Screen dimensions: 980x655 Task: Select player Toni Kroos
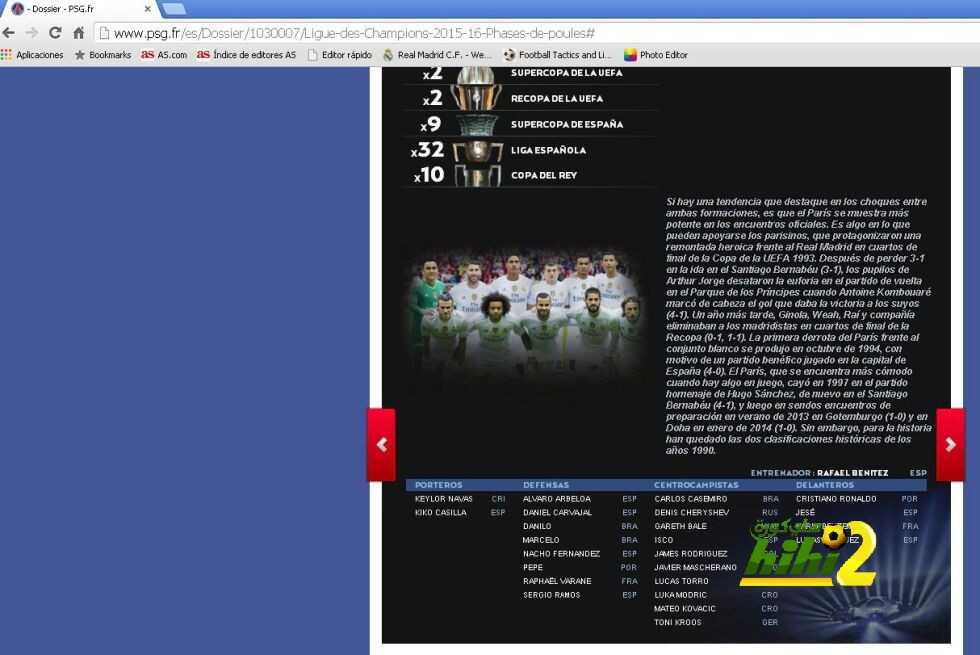point(678,622)
